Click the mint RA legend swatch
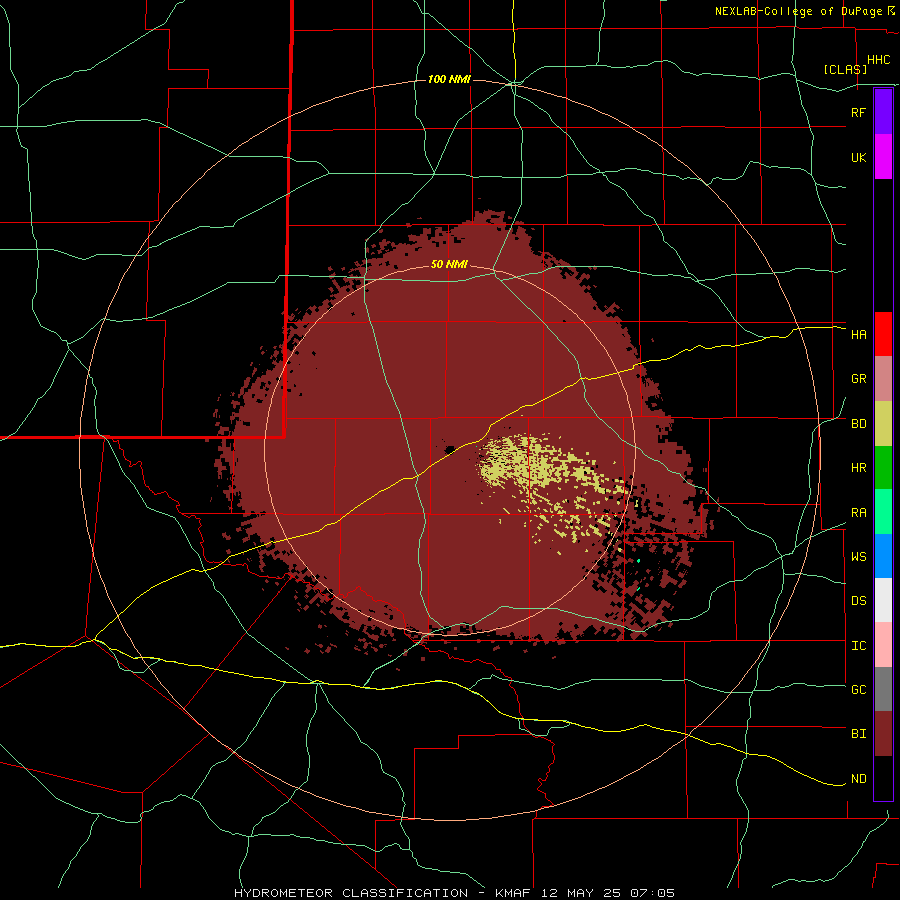Image resolution: width=900 pixels, height=900 pixels. [x=883, y=512]
